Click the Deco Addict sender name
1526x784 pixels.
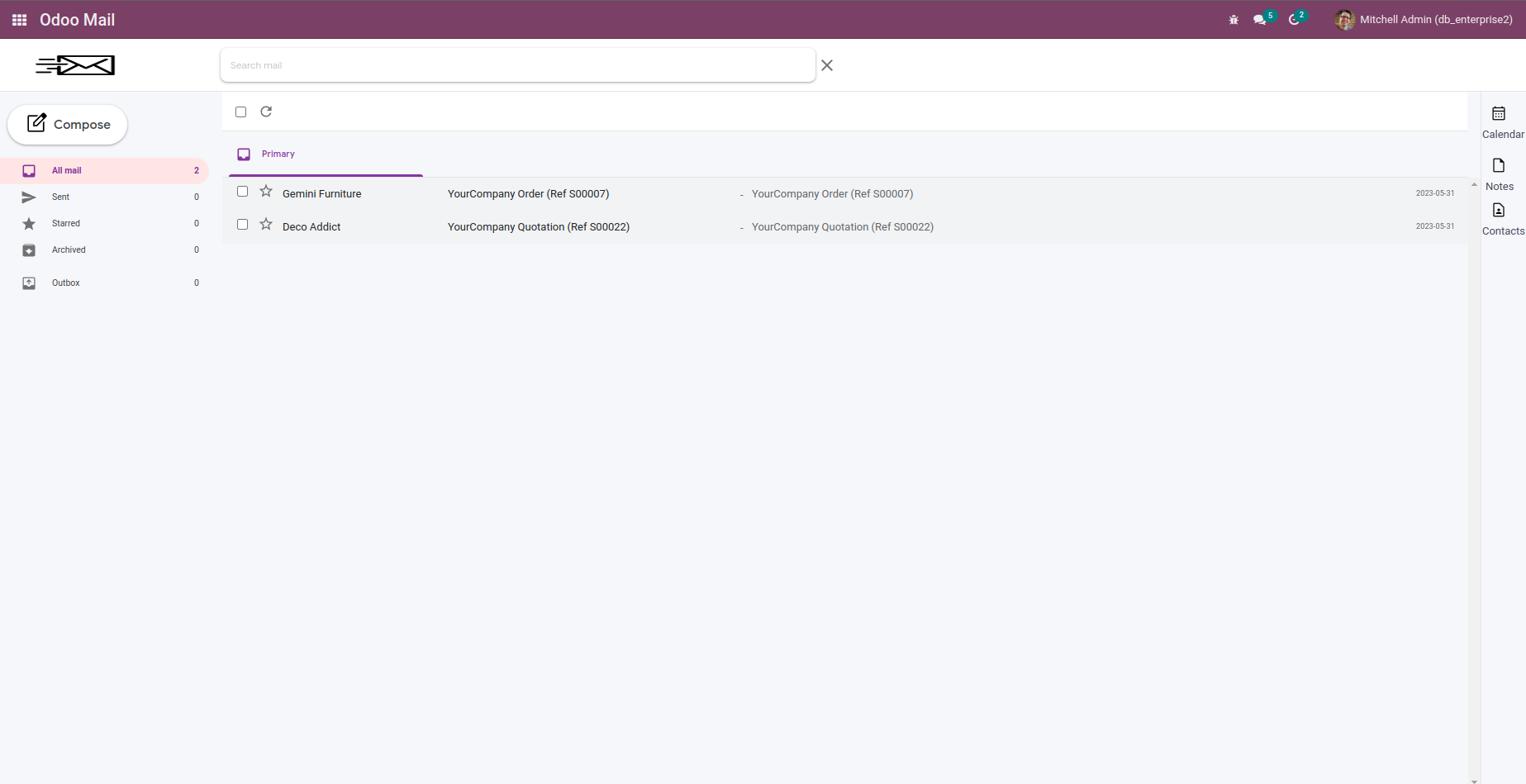tap(311, 227)
